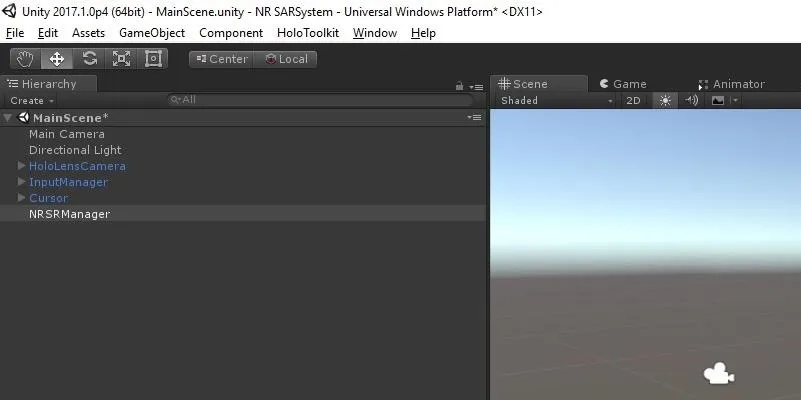Select Cursor object in Hierarchy

pos(49,198)
